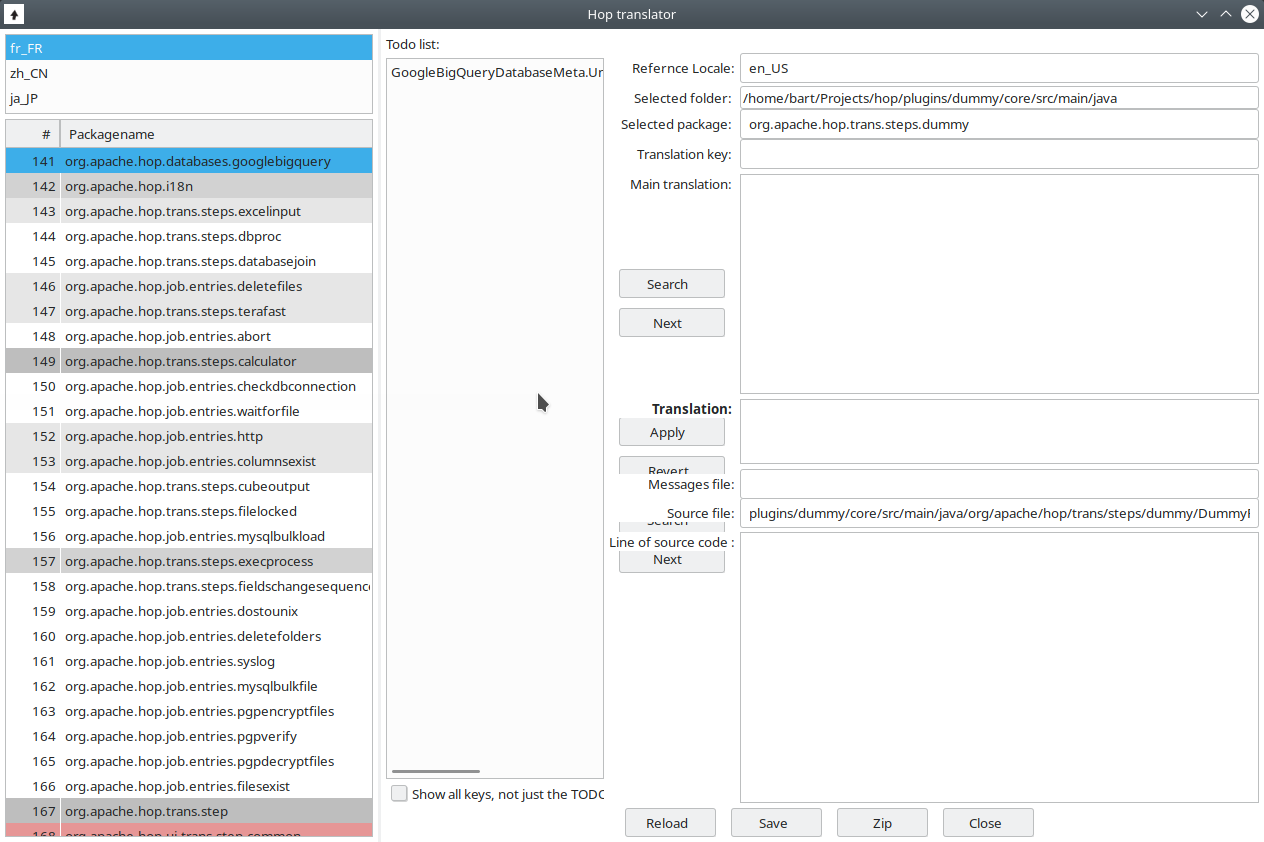Minimize the Hop translator window
This screenshot has width=1264, height=842.
1203,14
